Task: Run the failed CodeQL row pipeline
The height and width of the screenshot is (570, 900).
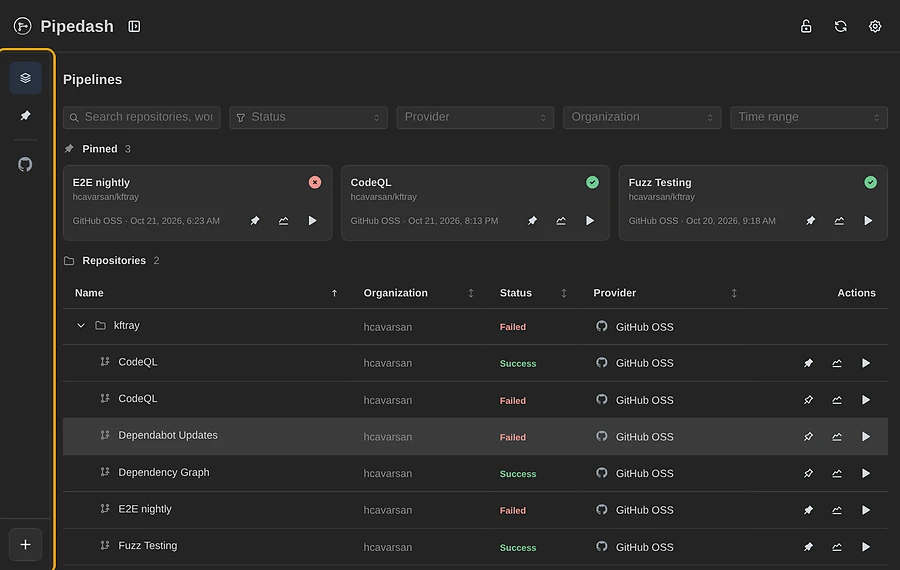Action: (x=866, y=400)
